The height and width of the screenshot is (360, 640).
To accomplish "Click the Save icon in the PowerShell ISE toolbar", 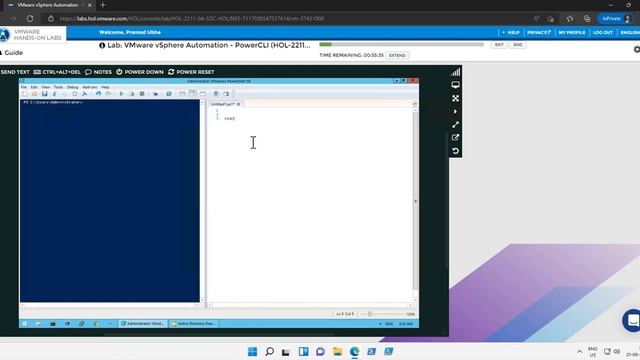I will [44, 94].
